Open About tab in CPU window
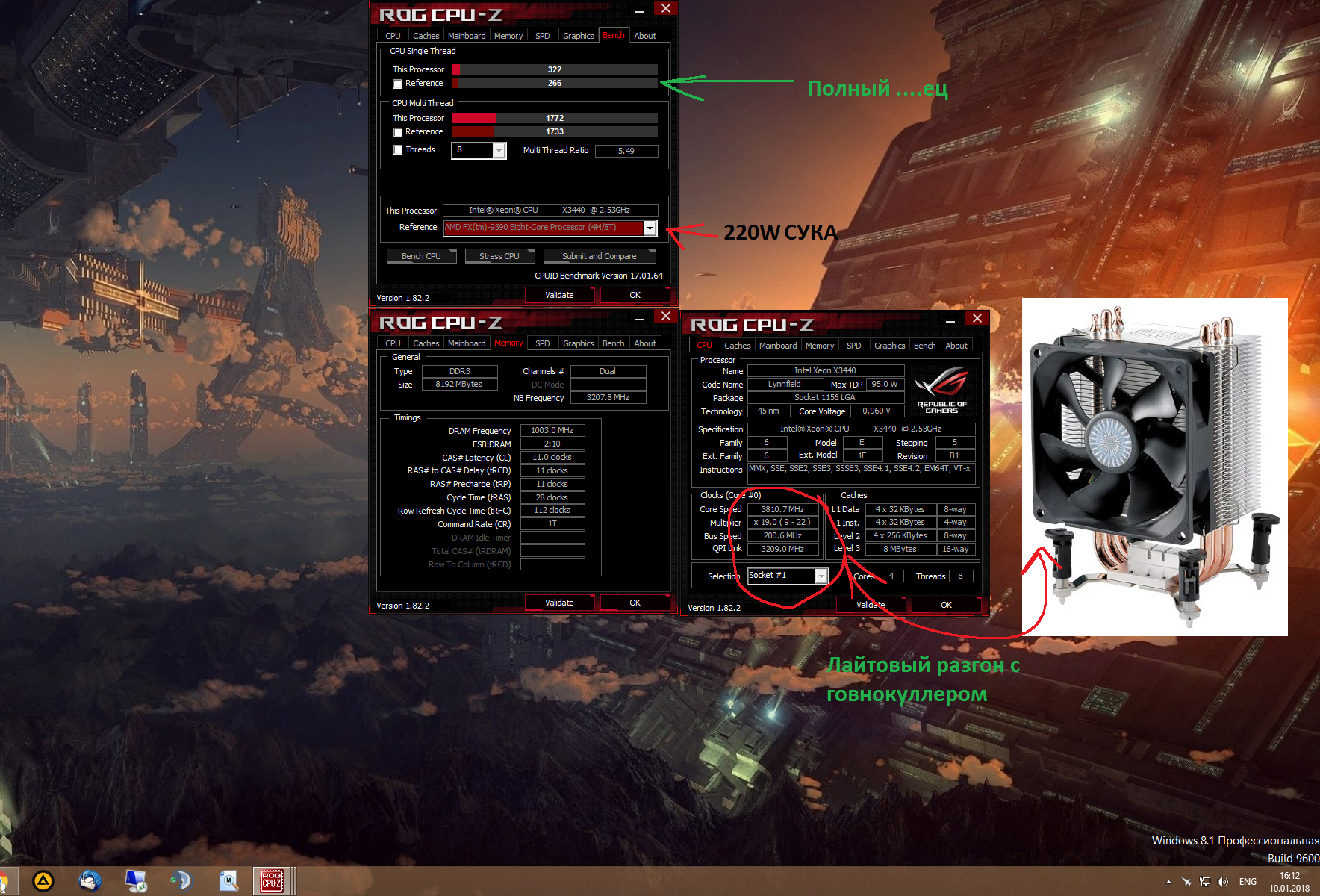1320x896 pixels. [x=956, y=346]
